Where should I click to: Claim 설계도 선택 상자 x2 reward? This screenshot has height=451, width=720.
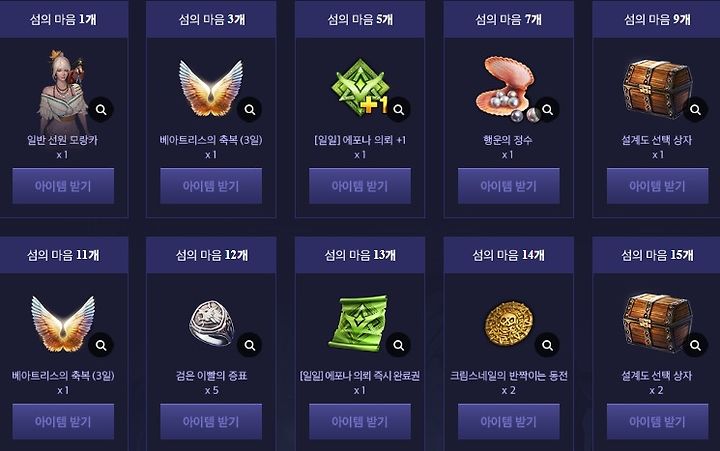[658, 422]
